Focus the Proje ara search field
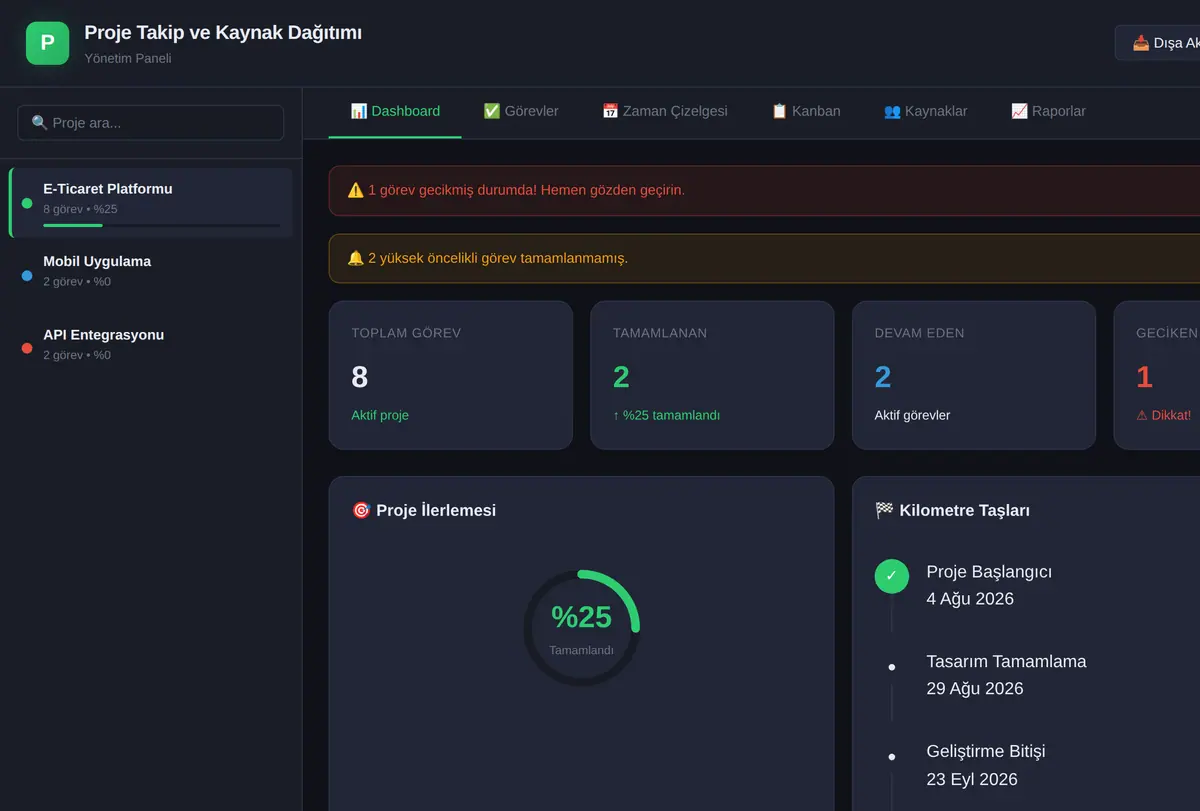Screen dimensions: 1200x811 click(151, 123)
